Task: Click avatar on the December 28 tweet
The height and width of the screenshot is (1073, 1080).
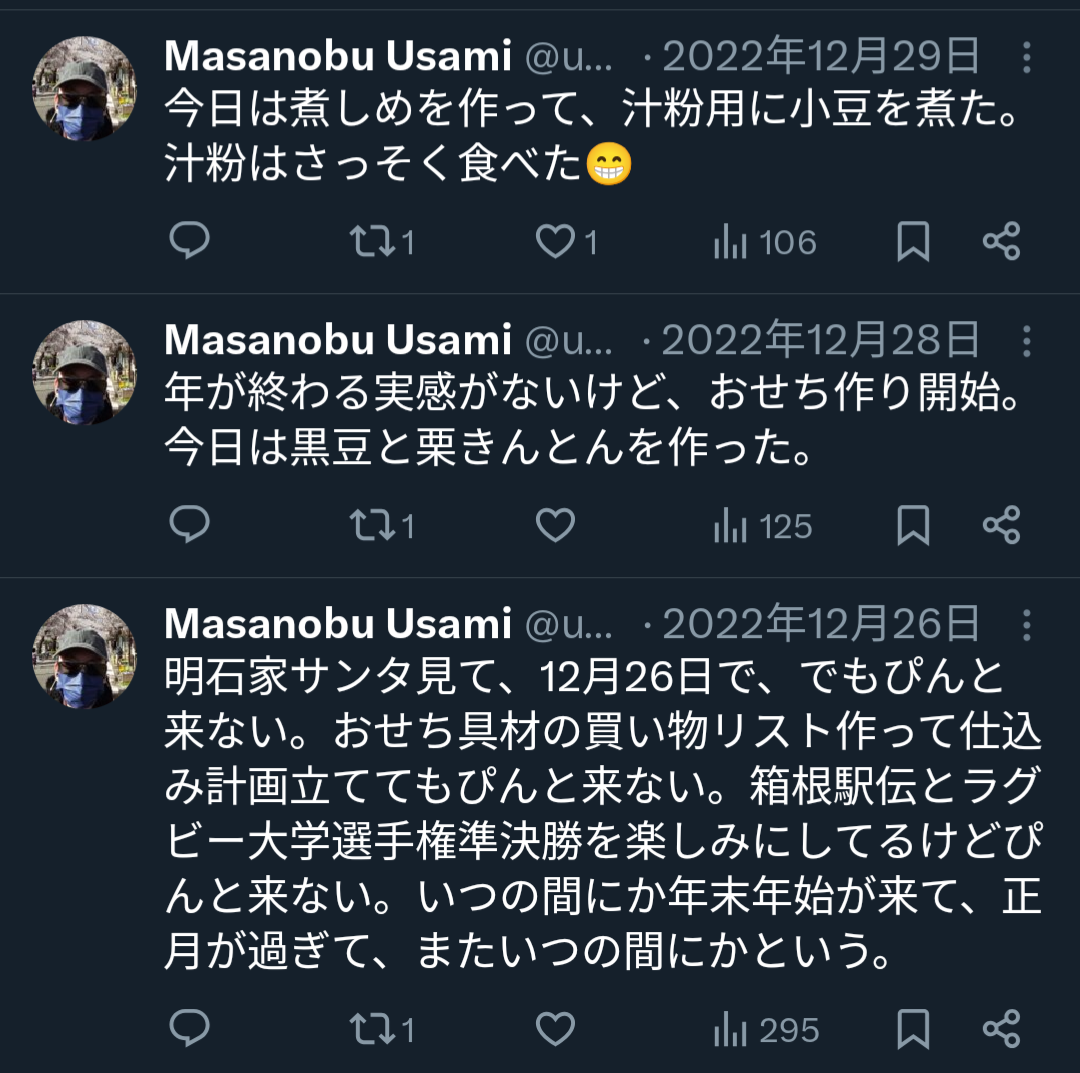Action: 85,372
